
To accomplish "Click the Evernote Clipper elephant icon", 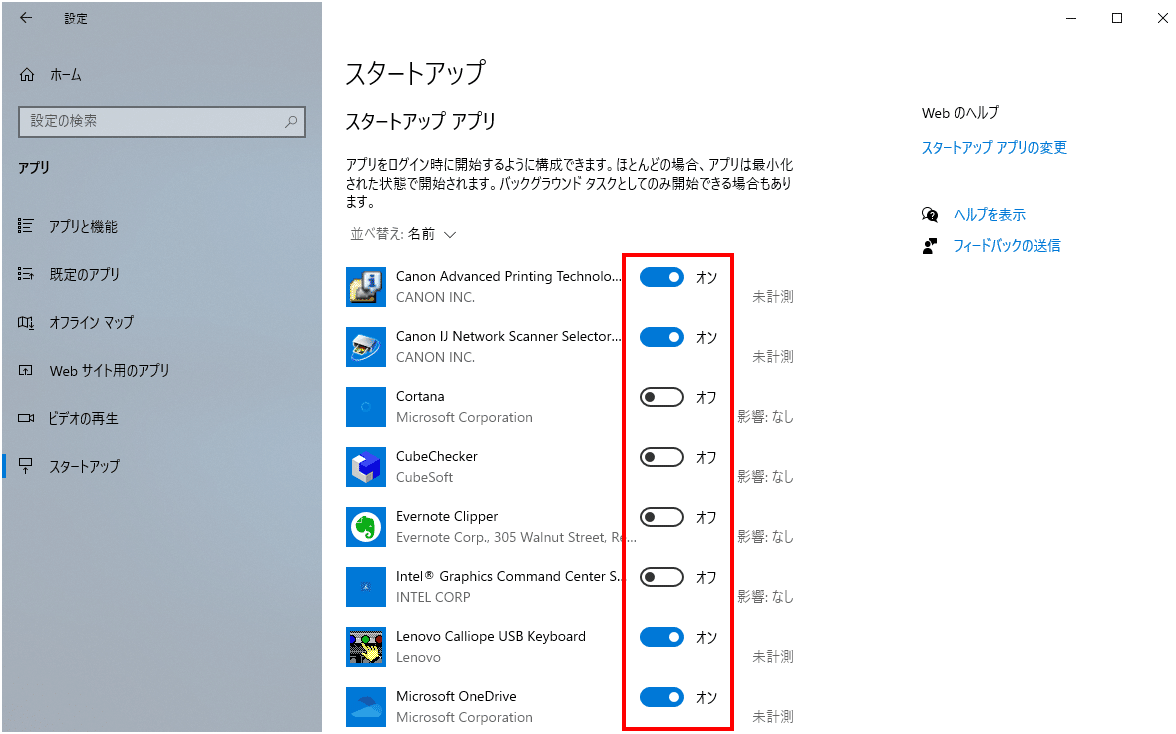I will [366, 527].
